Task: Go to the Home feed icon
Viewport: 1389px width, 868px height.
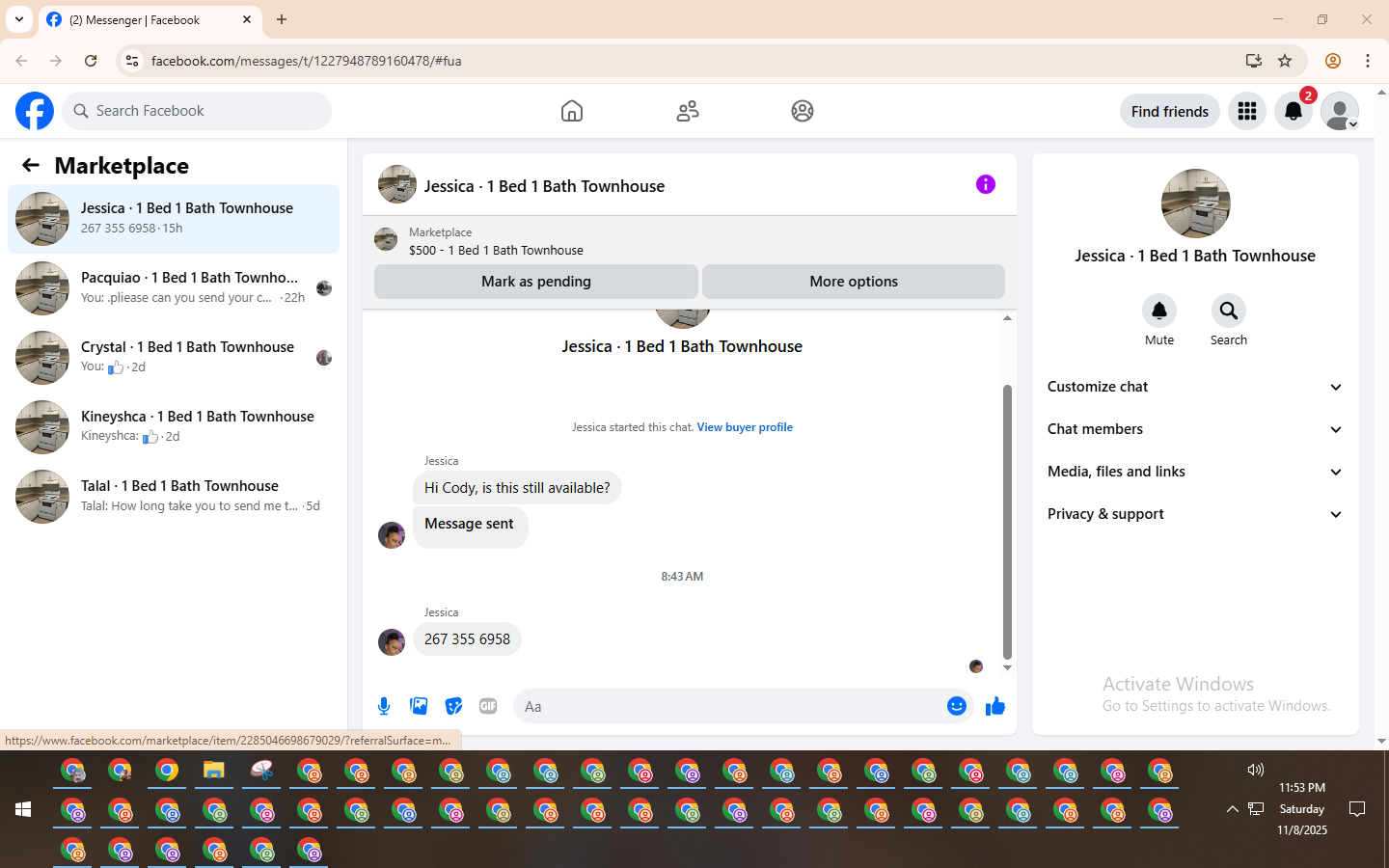Action: [x=572, y=111]
